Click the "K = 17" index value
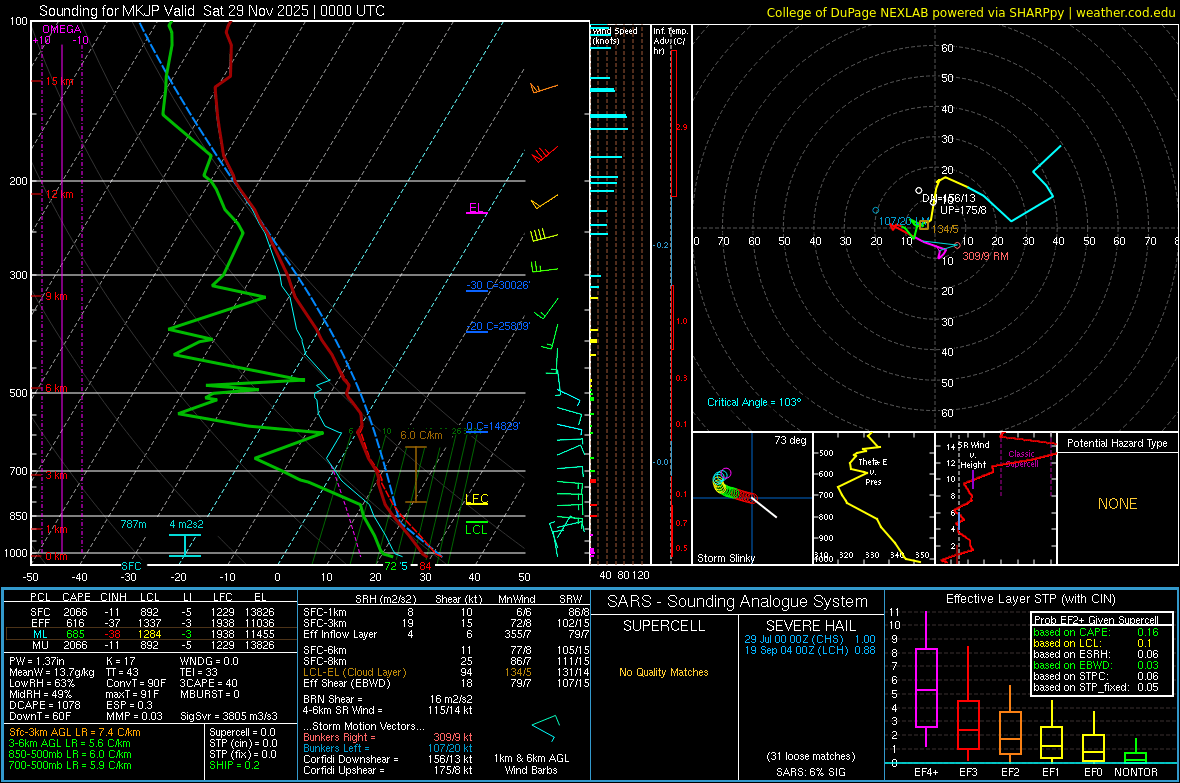This screenshot has height=783, width=1180. pyautogui.click(x=121, y=661)
